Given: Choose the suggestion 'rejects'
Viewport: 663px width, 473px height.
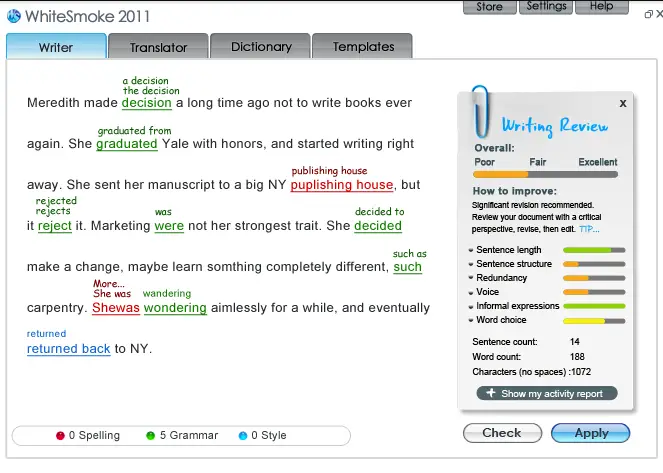Looking at the screenshot, I should tap(53, 211).
